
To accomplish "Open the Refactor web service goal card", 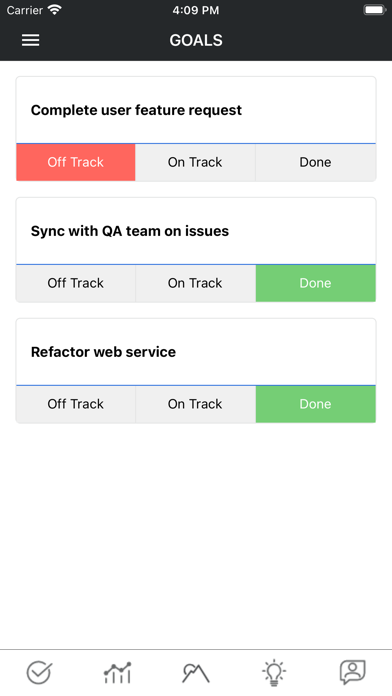I will tap(196, 352).
